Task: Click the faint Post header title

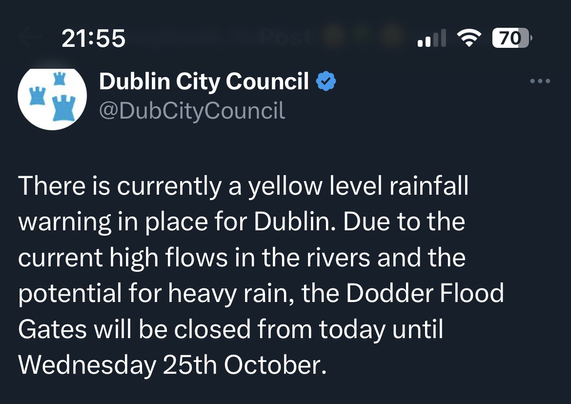Action: click(x=286, y=37)
